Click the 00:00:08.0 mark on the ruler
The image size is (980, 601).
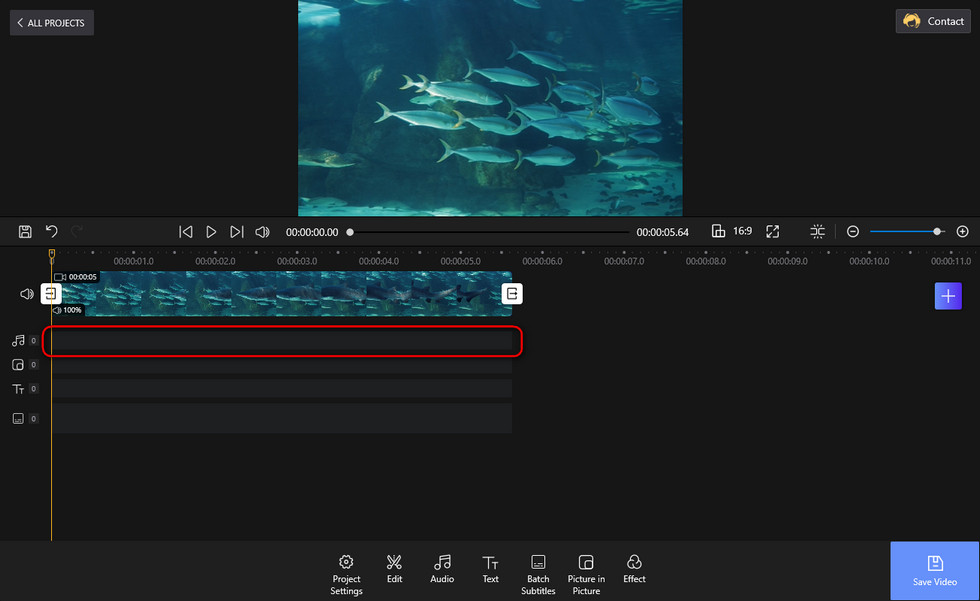[x=706, y=261]
